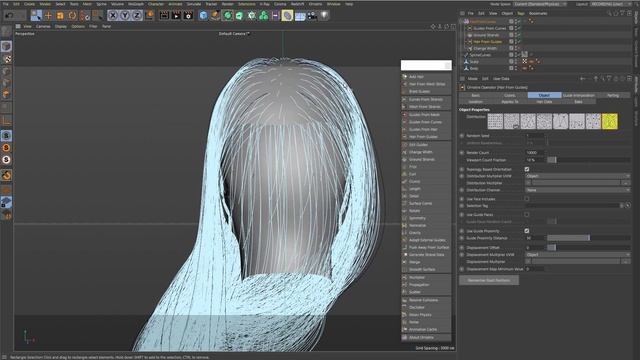Open Tags menu in Object Manager
Image resolution: width=640 pixels, height=360 pixels.
point(521,13)
